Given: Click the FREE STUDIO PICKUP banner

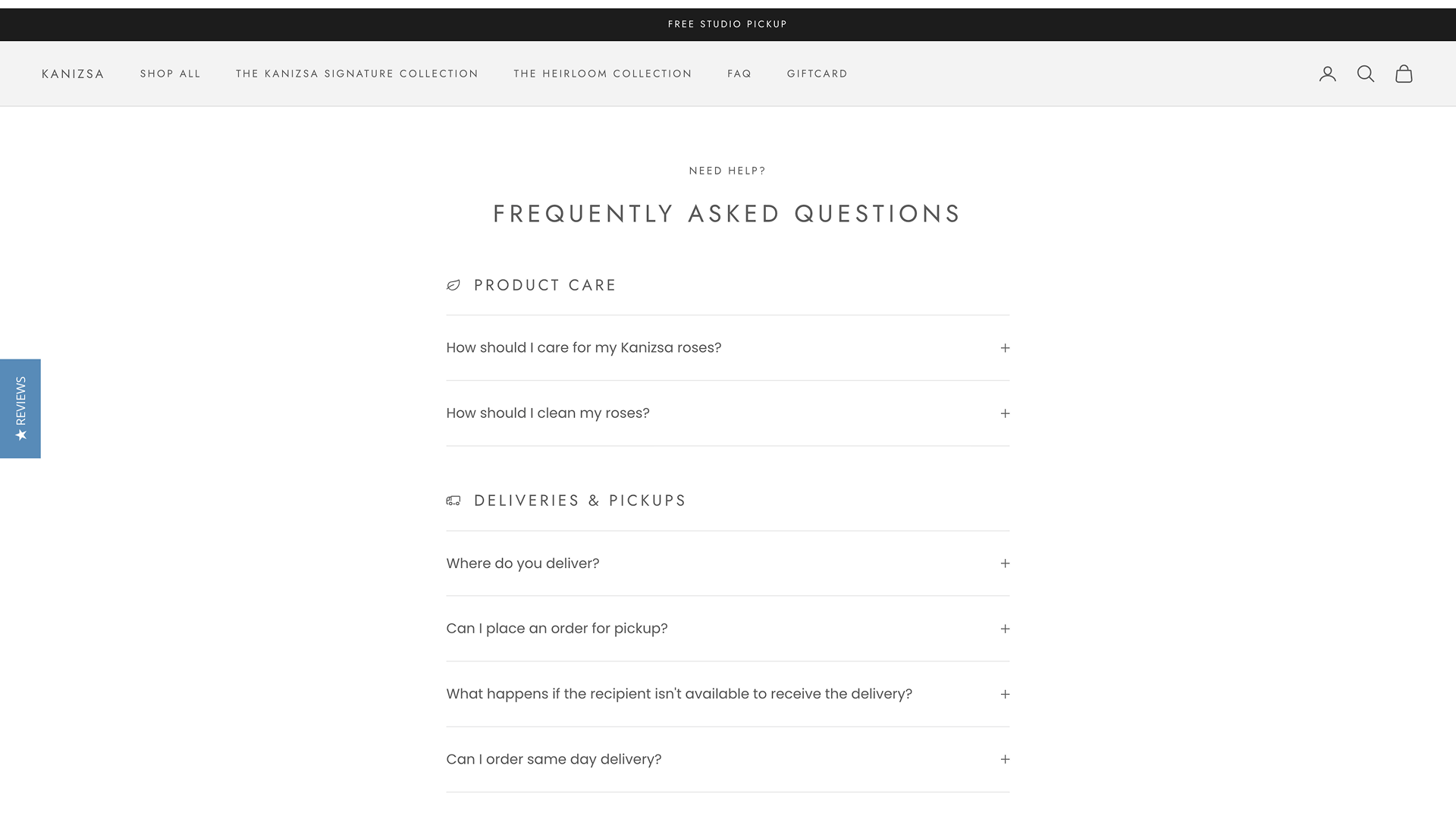Looking at the screenshot, I should tap(726, 24).
